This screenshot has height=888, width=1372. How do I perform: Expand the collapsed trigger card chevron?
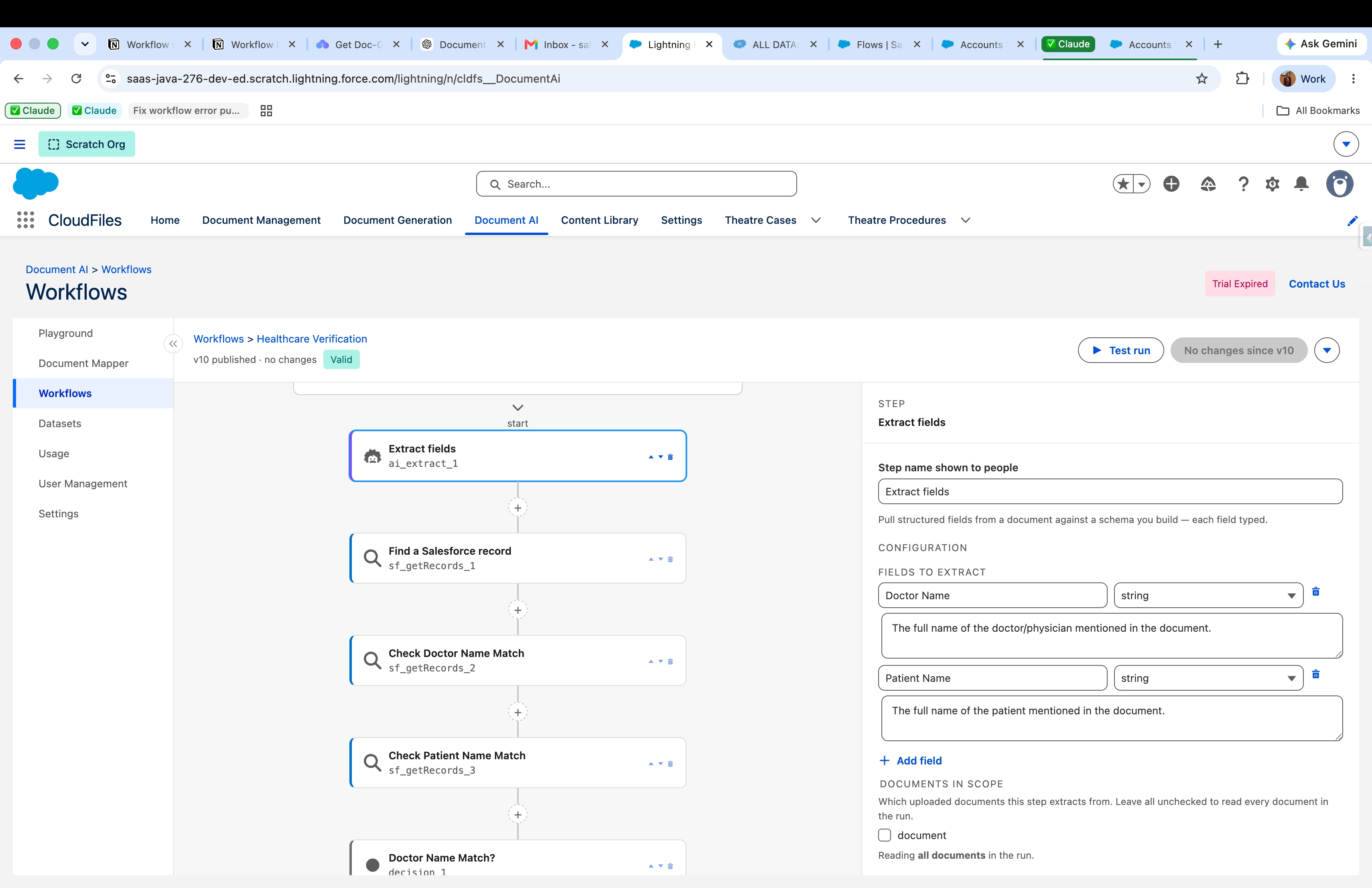518,408
